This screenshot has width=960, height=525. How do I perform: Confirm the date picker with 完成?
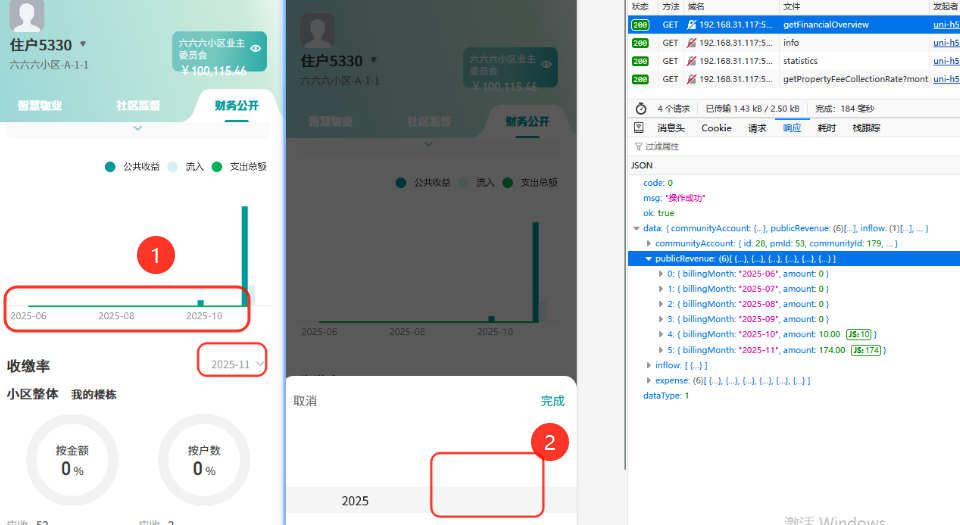click(552, 401)
